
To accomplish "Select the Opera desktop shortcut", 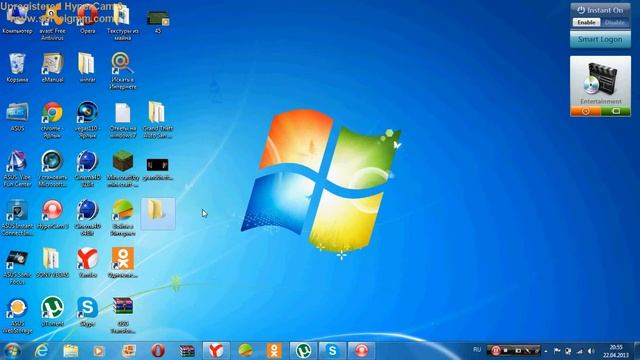I will (x=87, y=20).
